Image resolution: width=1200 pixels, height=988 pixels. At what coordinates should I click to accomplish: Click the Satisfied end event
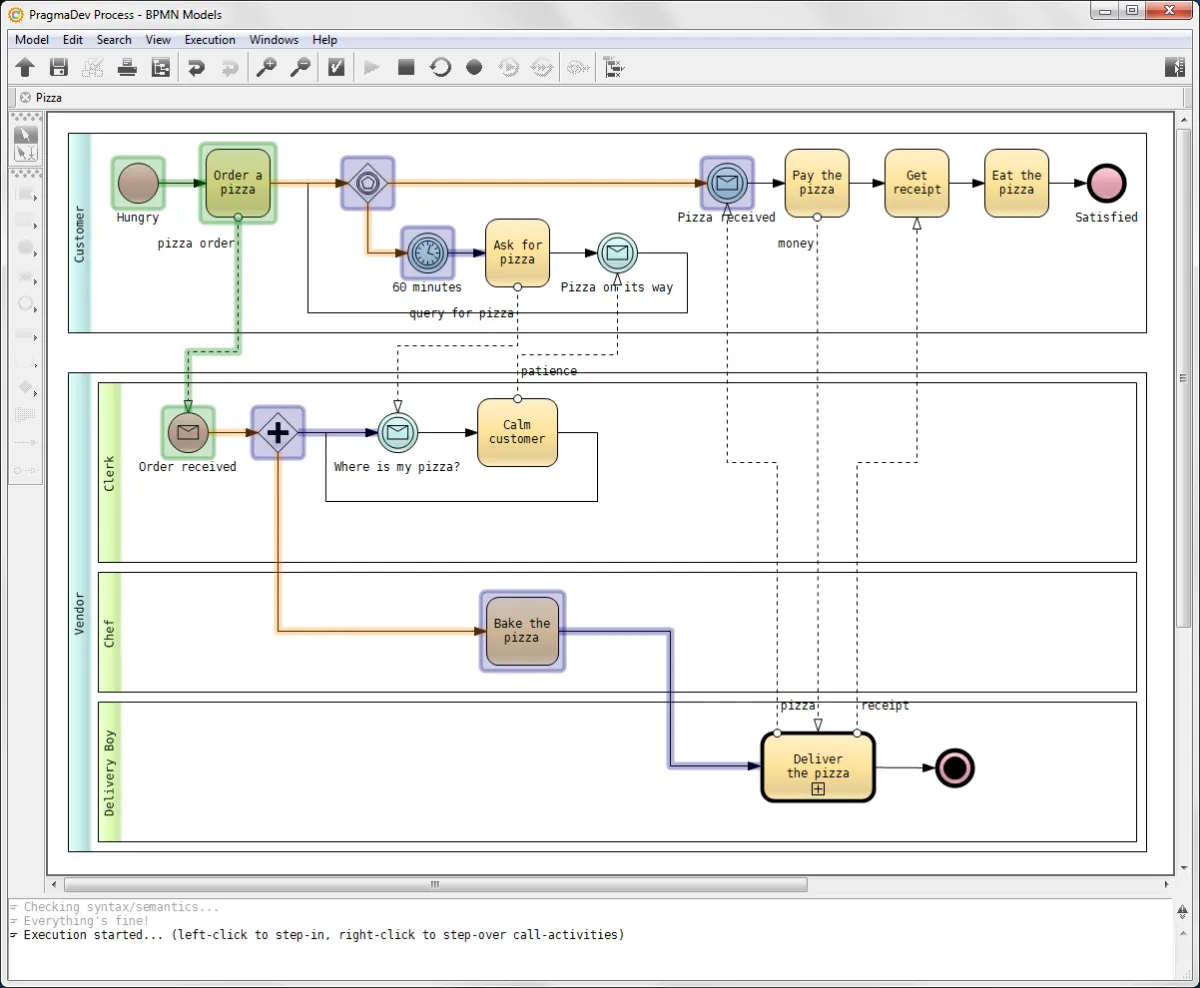[x=1106, y=184]
